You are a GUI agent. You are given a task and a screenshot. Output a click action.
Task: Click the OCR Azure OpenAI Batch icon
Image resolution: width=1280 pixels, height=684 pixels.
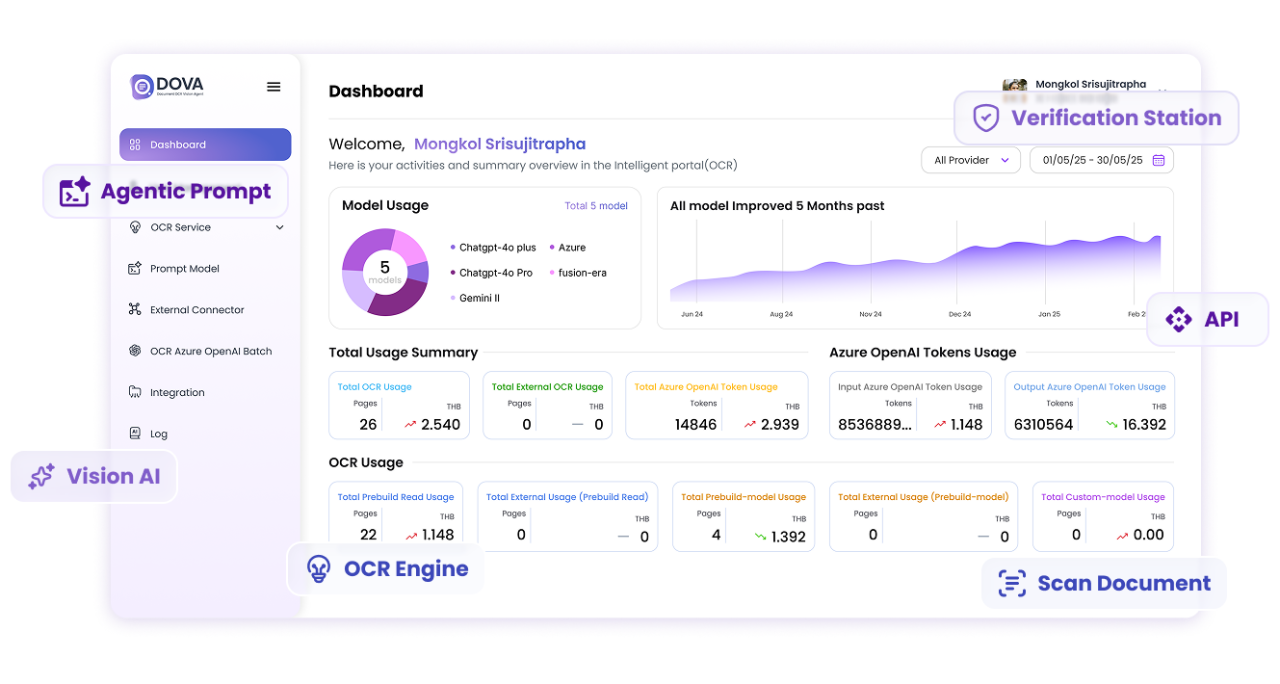(x=136, y=350)
